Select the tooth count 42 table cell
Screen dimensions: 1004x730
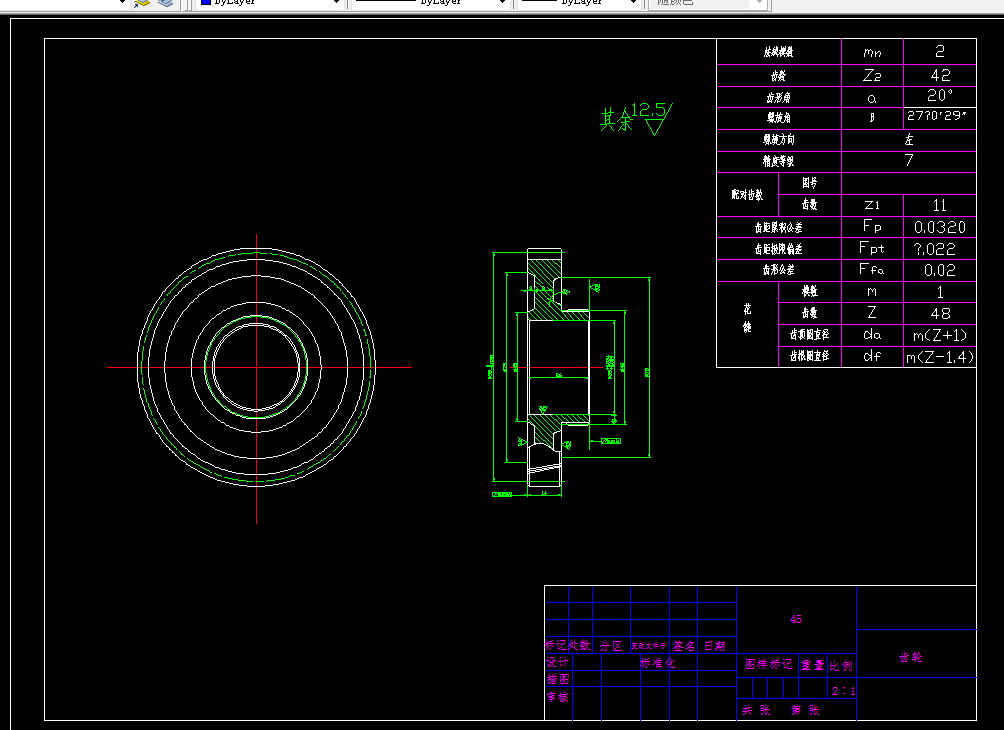pyautogui.click(x=940, y=75)
